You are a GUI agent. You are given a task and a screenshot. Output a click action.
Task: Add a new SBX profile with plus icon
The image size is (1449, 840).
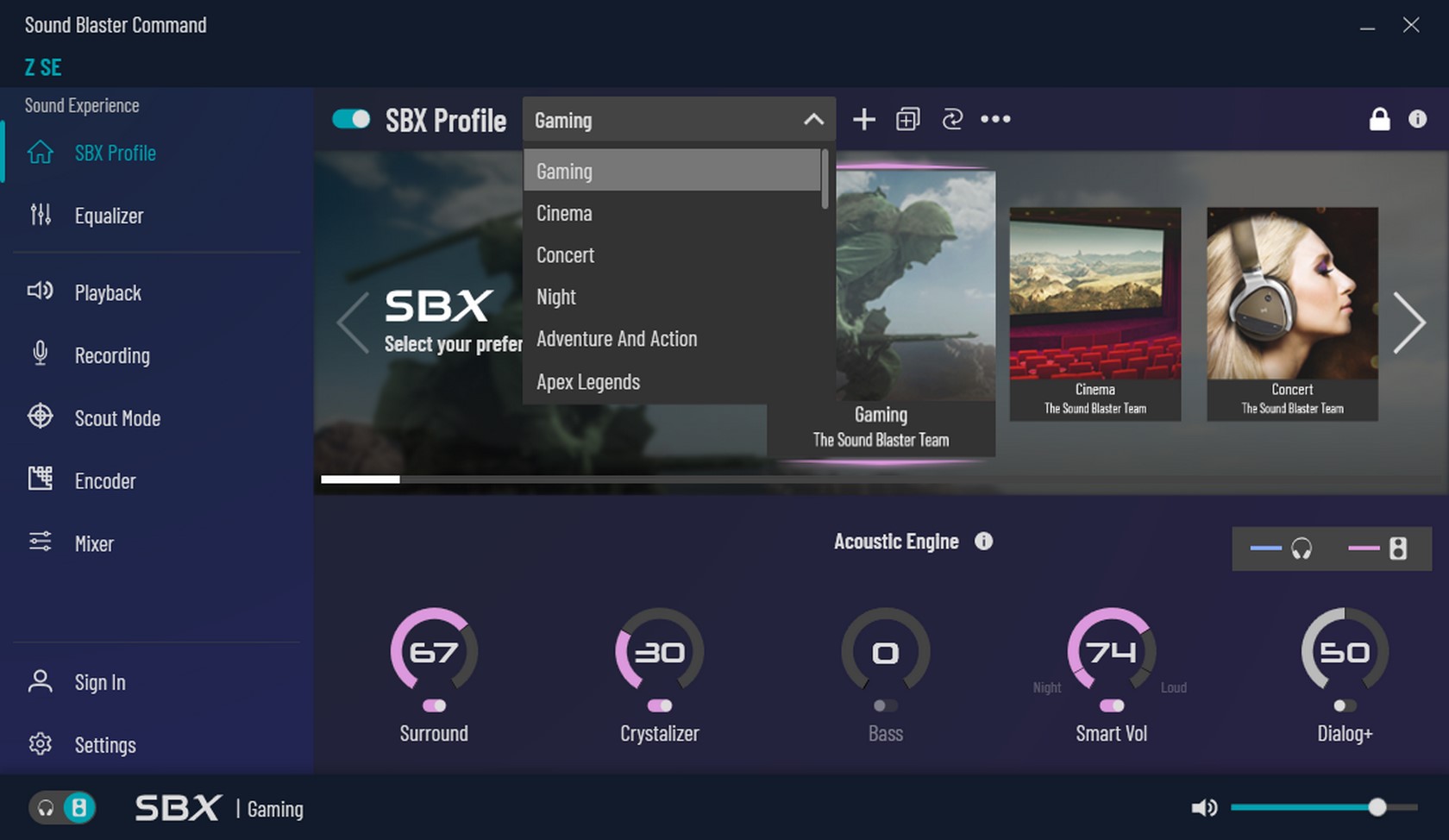(x=864, y=119)
